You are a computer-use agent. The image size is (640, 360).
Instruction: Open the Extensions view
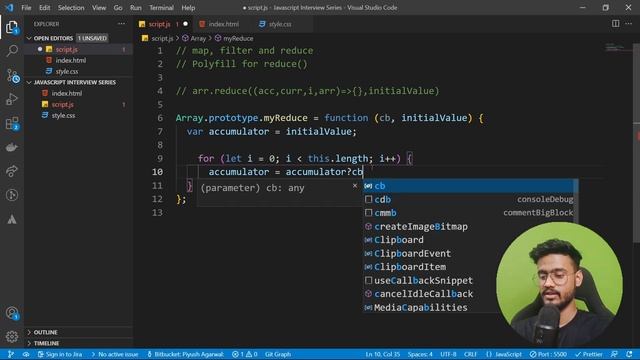12,123
